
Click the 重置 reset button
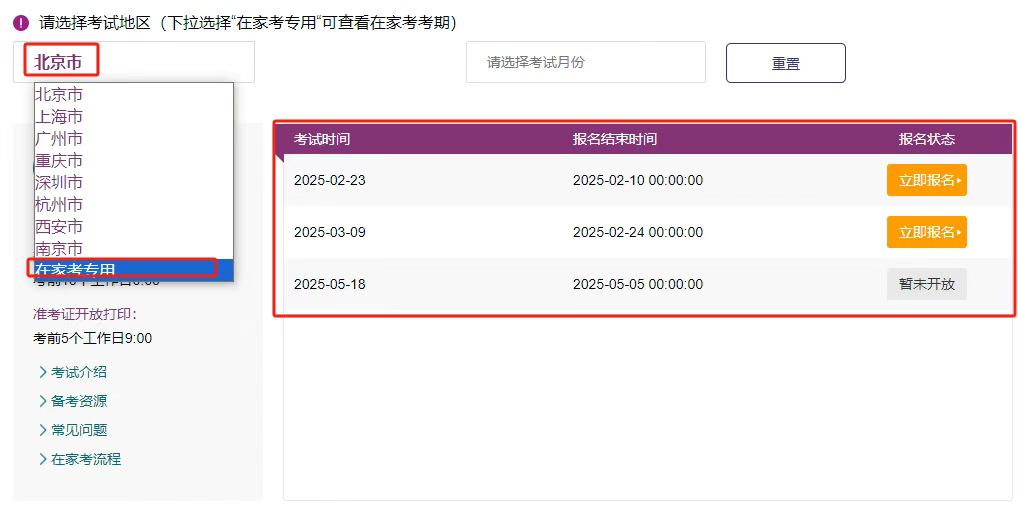pos(785,63)
